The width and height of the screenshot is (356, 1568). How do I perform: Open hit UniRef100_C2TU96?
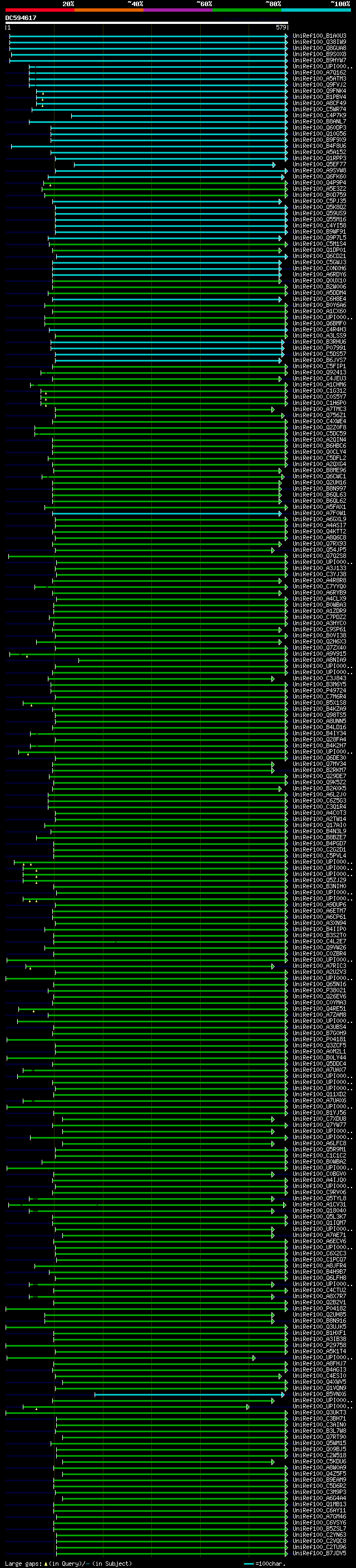pyautogui.click(x=319, y=1547)
